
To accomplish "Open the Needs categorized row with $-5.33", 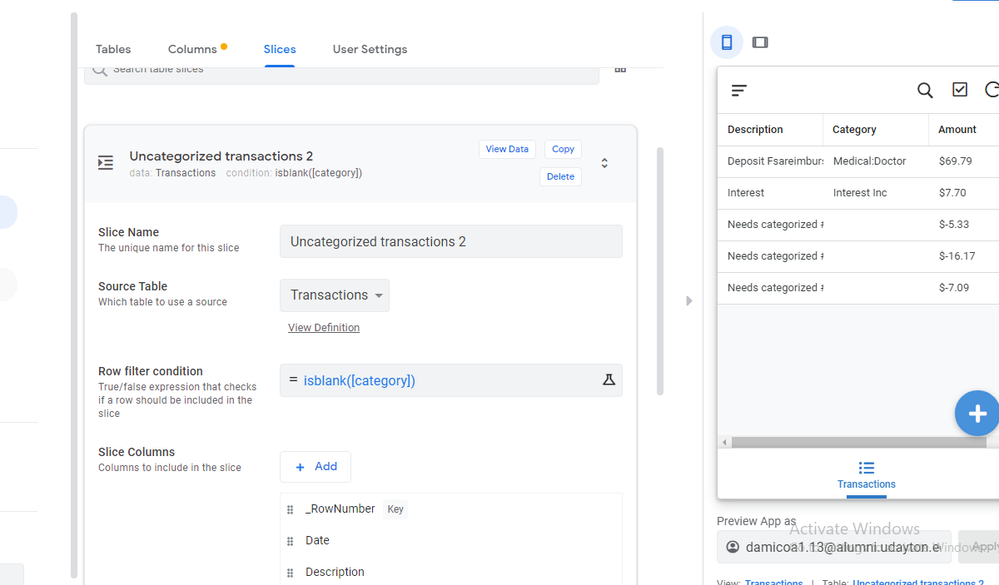I will pyautogui.click(x=858, y=225).
